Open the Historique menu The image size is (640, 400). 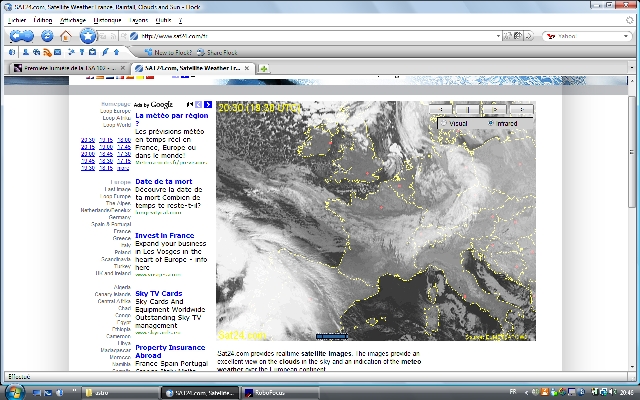[107, 20]
